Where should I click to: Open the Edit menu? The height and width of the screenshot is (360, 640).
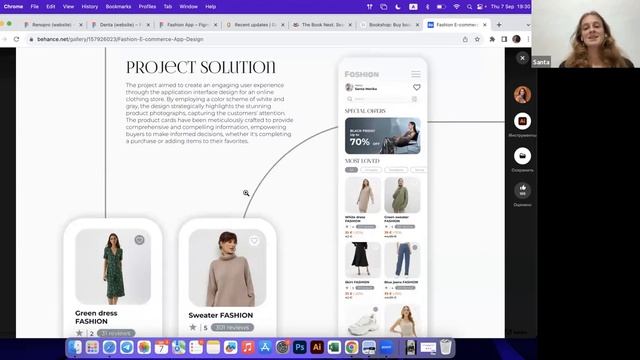[x=51, y=7]
